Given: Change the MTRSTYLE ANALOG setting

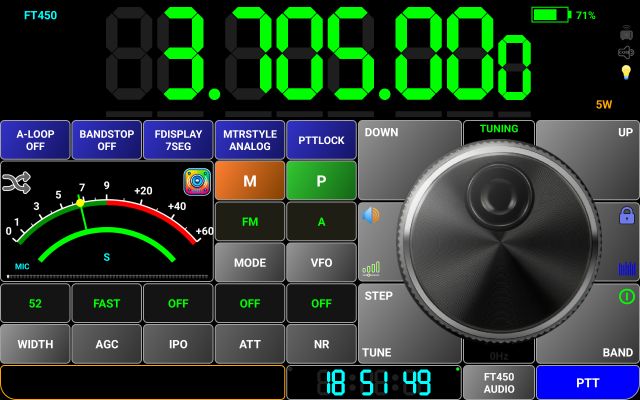Looking at the screenshot, I should 249,140.
